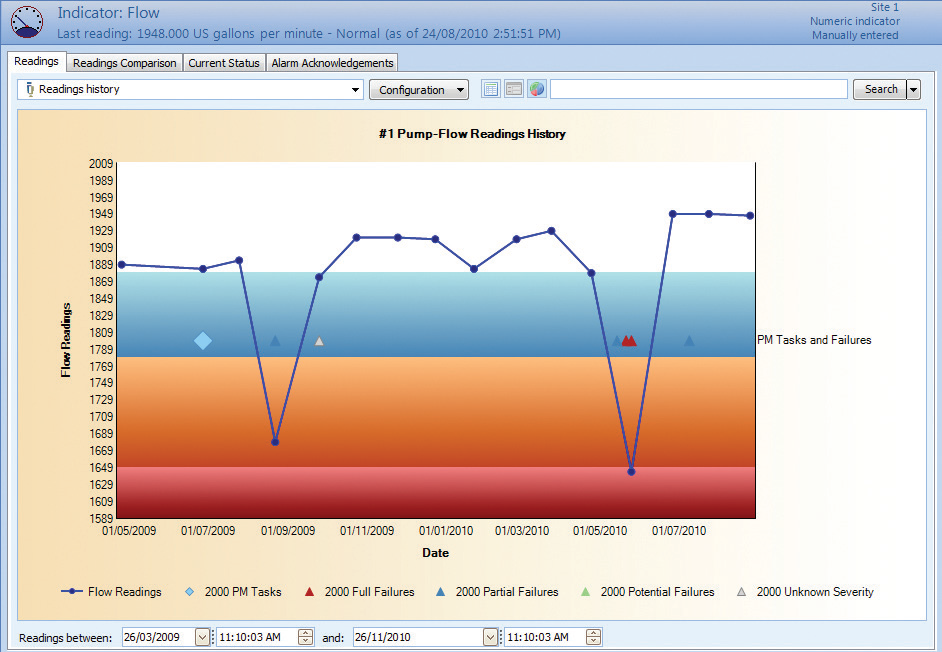The height and width of the screenshot is (652, 942).
Task: Open the Alarm Acknowledgements tab
Action: coord(332,62)
